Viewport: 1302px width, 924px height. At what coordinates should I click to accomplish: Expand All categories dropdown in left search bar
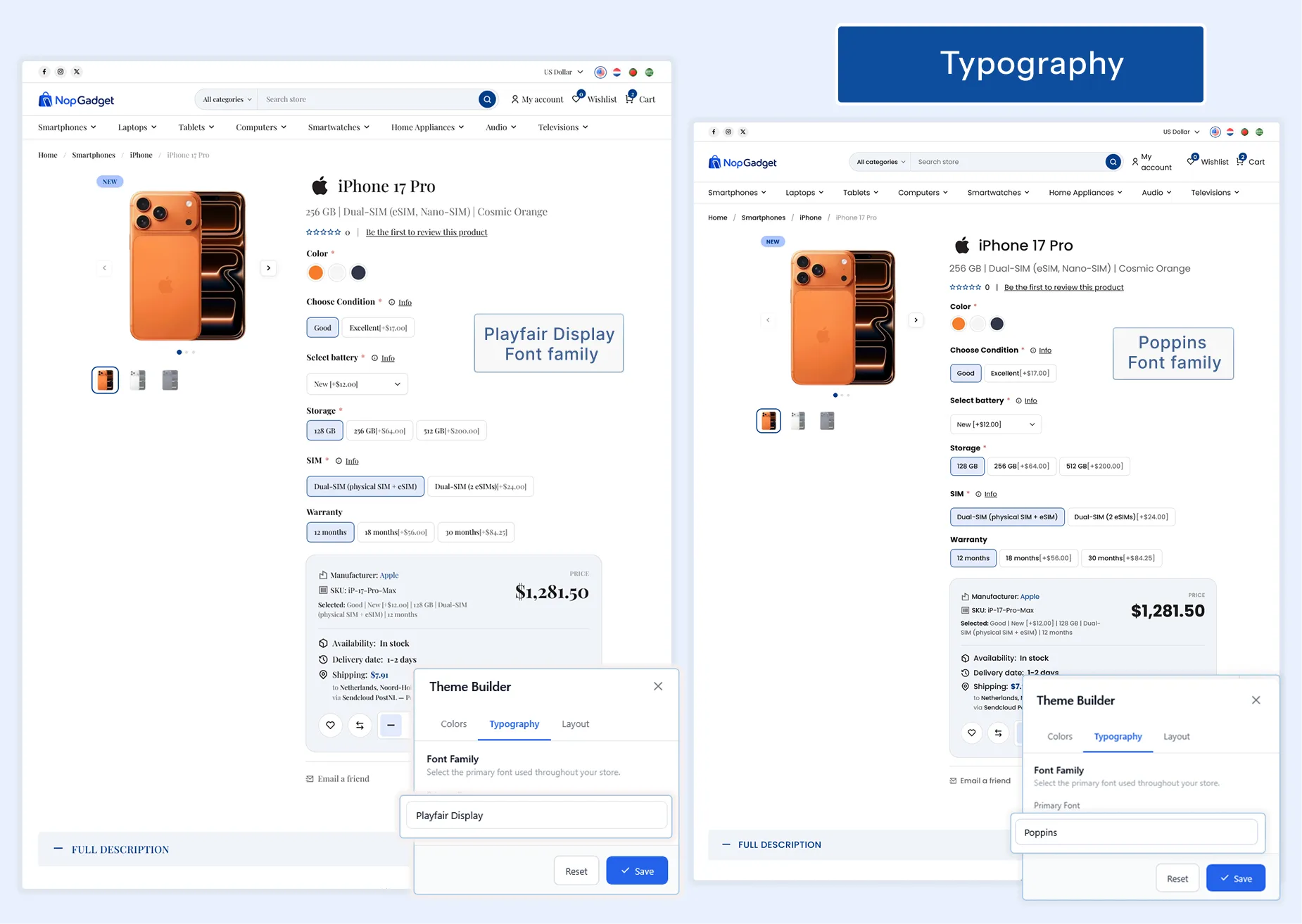tap(227, 99)
